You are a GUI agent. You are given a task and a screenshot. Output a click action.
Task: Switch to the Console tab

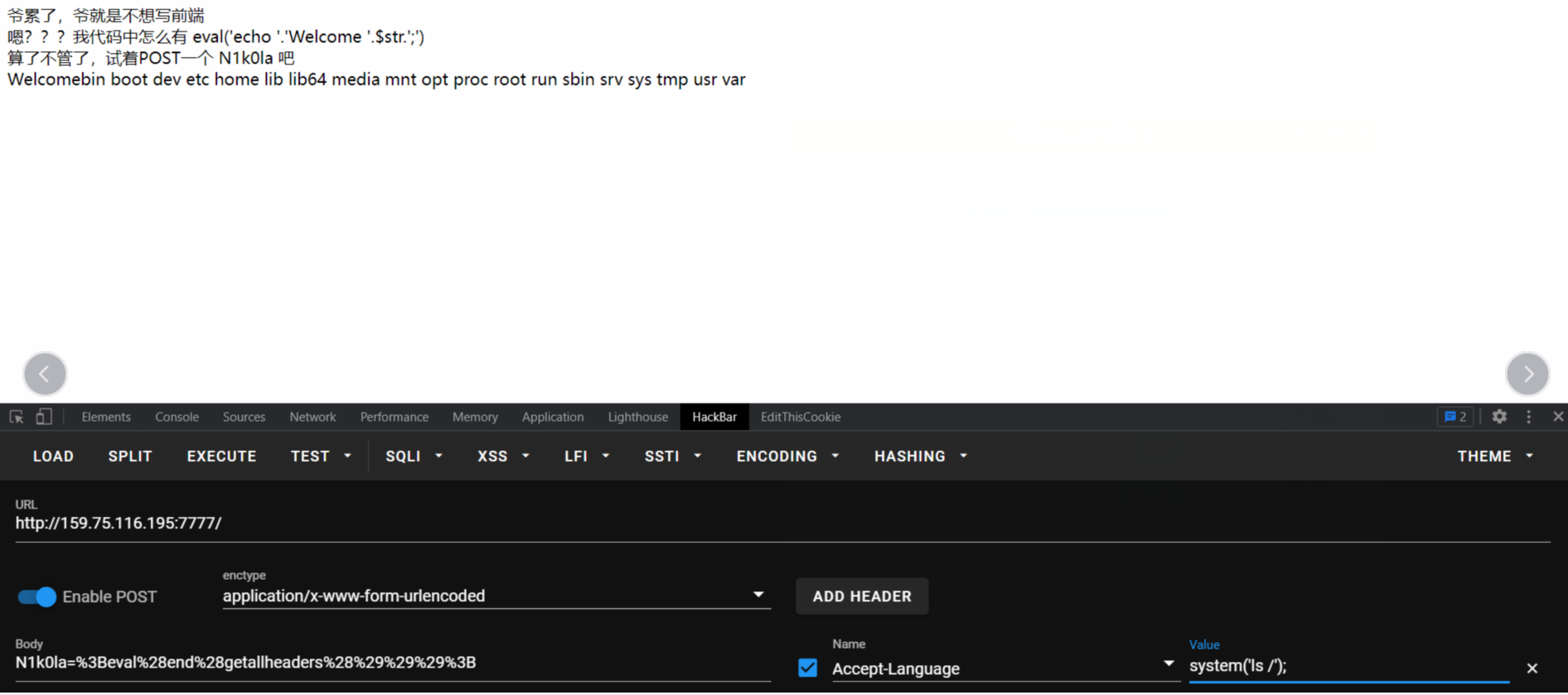[x=177, y=417]
